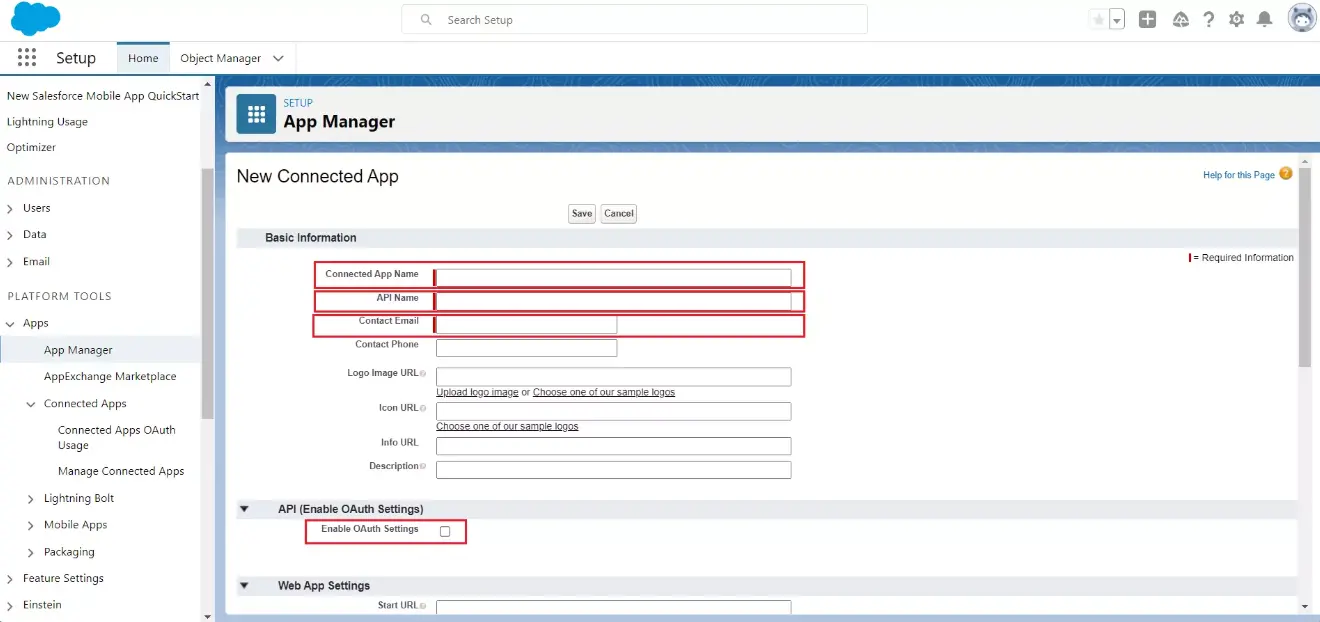This screenshot has height=622, width=1320.
Task: Open AppExchange Marketplace in sidebar
Action: (x=110, y=377)
